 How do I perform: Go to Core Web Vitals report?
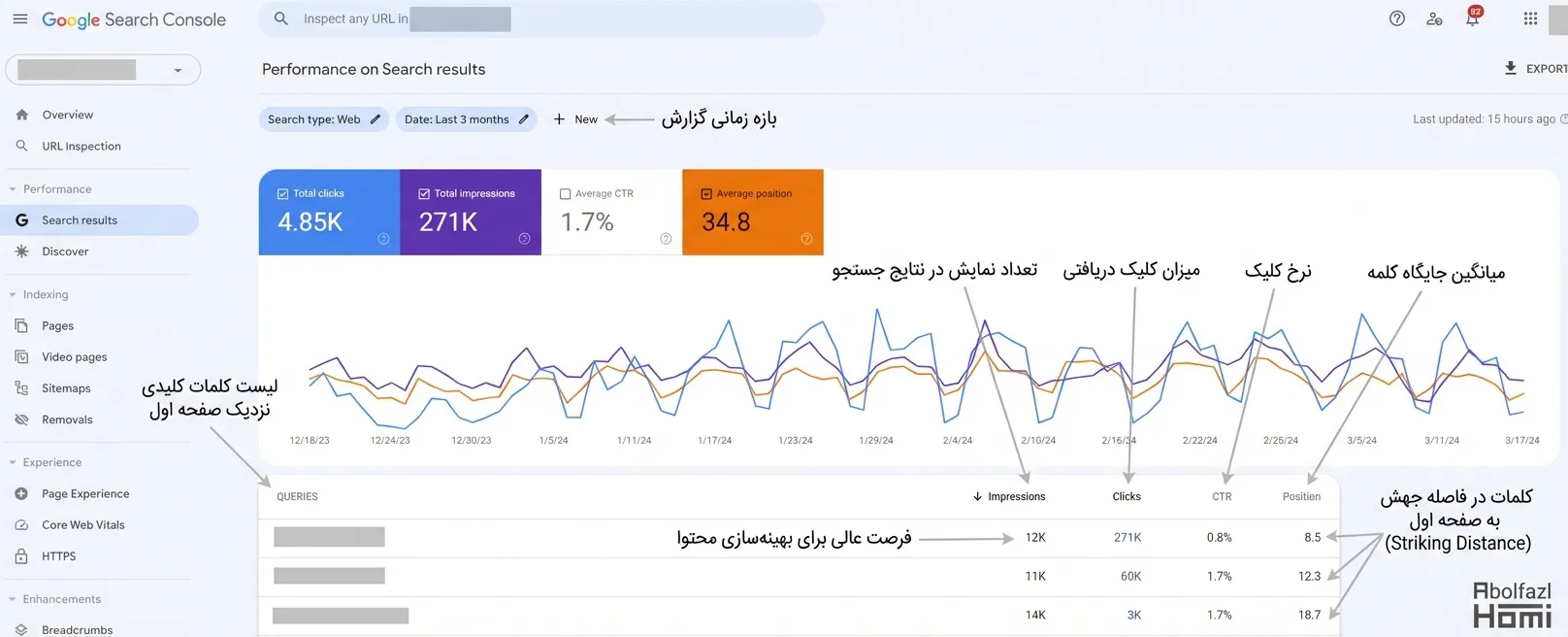coord(82,525)
